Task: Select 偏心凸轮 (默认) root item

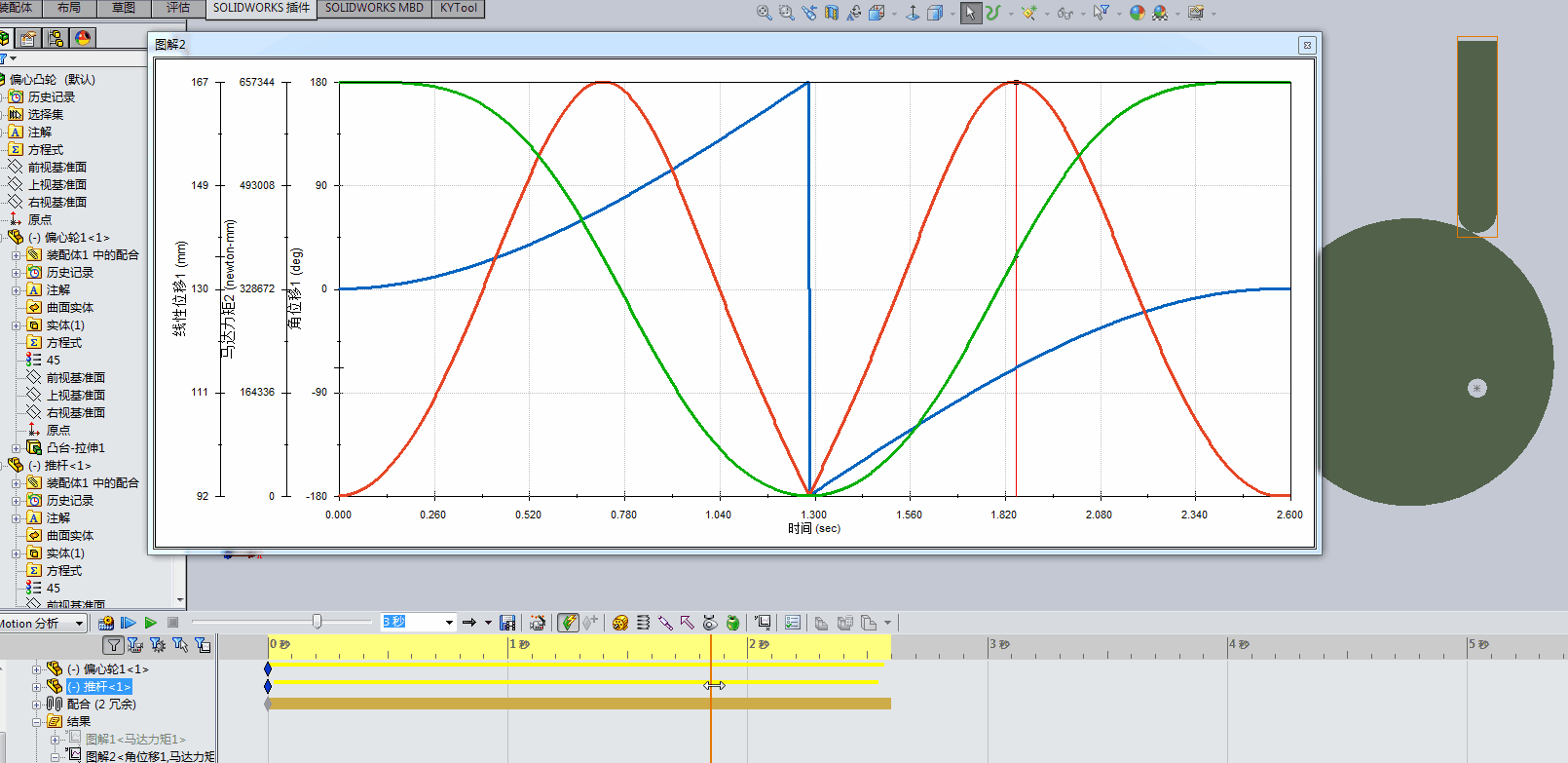Action: [53, 80]
